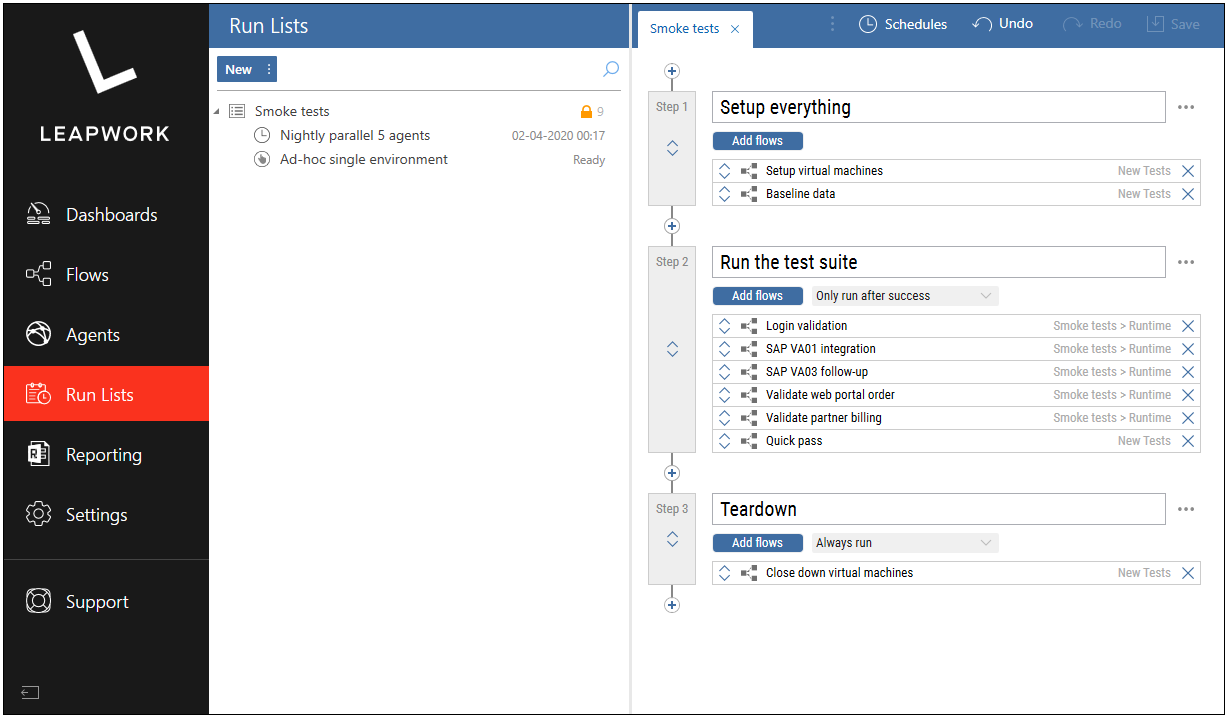Open the three-dot menu on Run the test suite
This screenshot has width=1228, height=718.
pyautogui.click(x=1186, y=261)
